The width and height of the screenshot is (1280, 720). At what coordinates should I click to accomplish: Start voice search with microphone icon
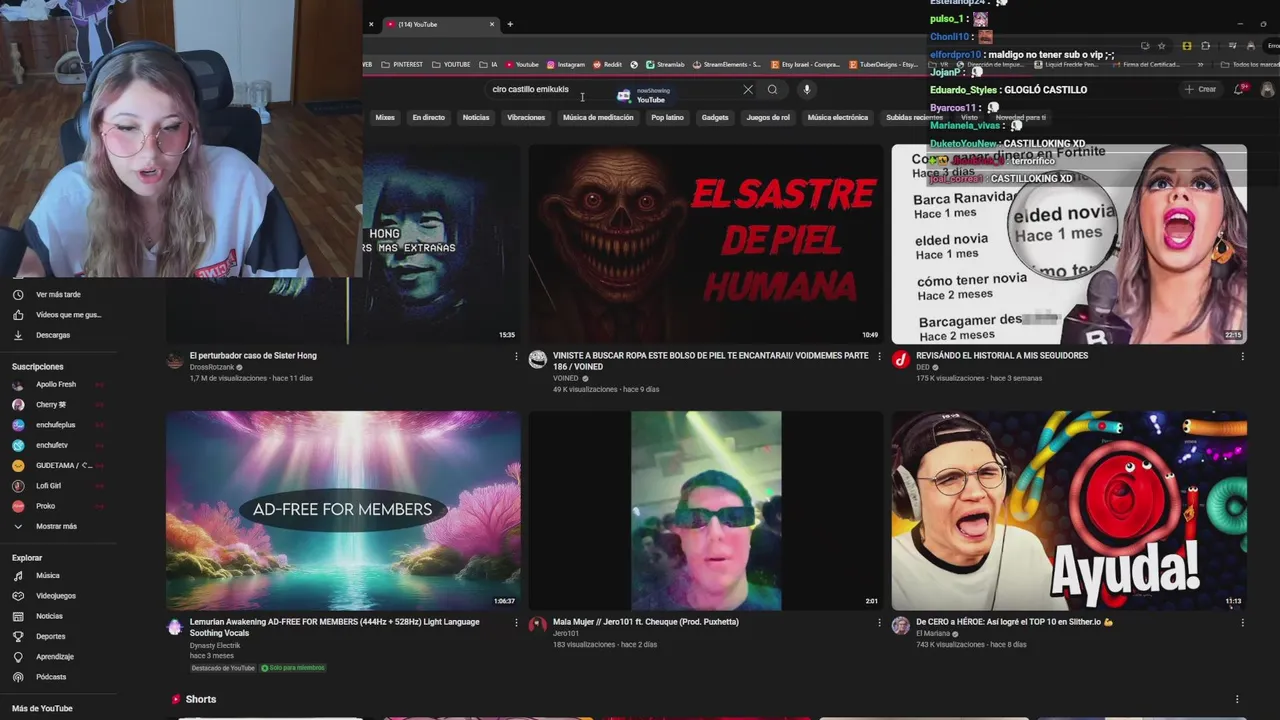click(807, 90)
